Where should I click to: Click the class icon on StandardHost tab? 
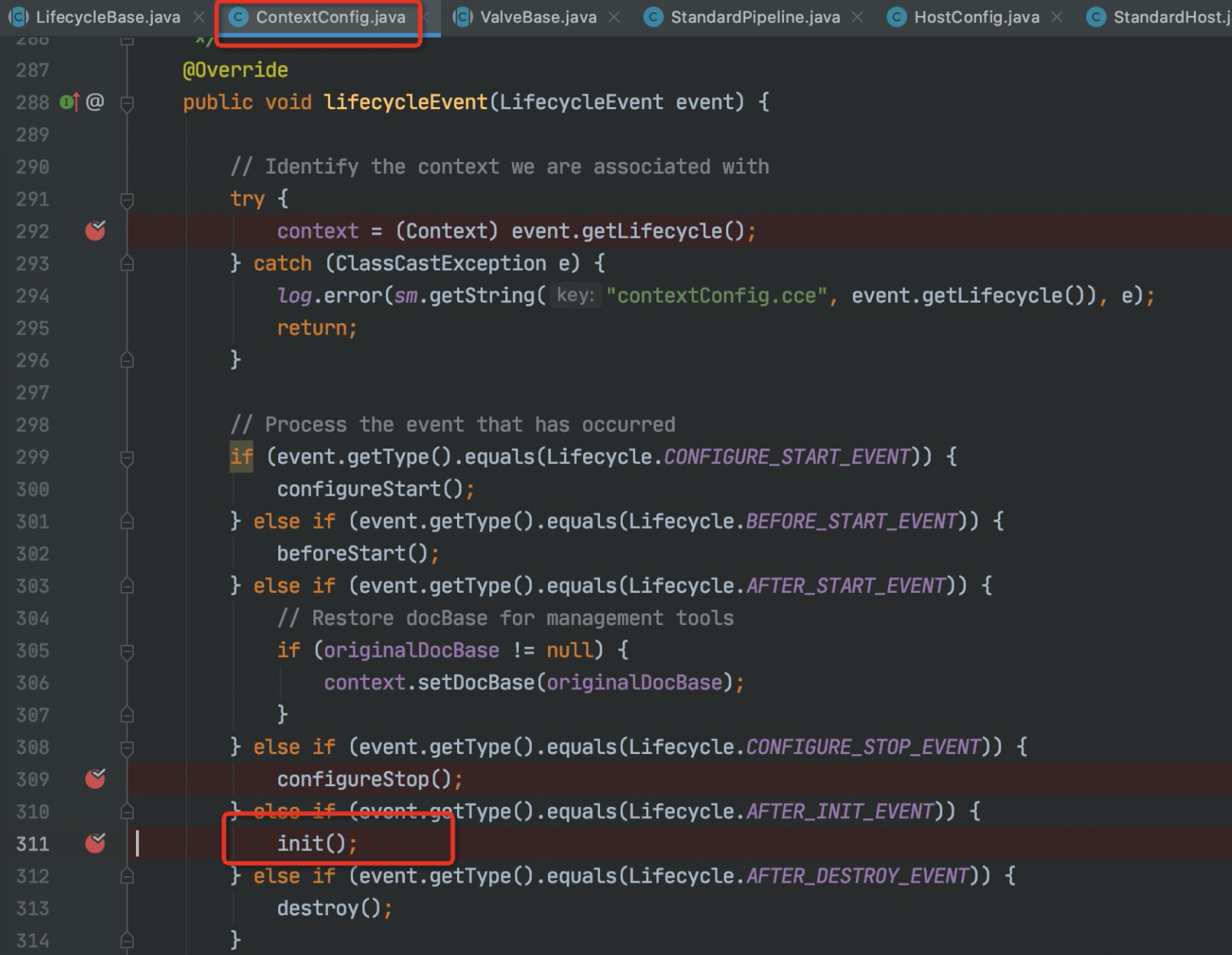click(x=1096, y=17)
